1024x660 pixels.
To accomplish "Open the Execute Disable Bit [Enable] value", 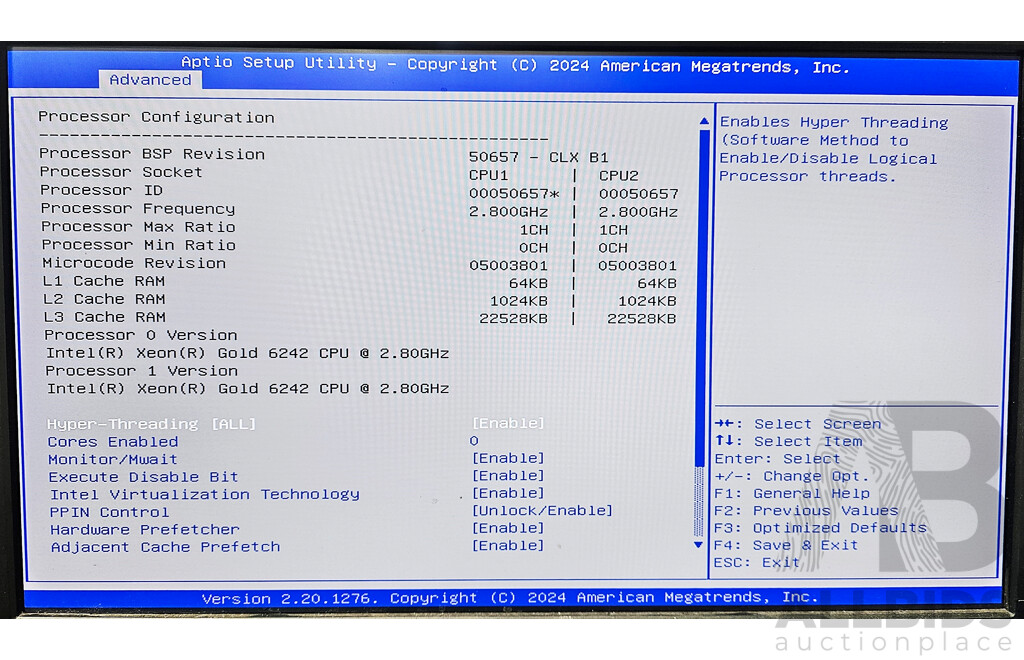I will [x=508, y=475].
